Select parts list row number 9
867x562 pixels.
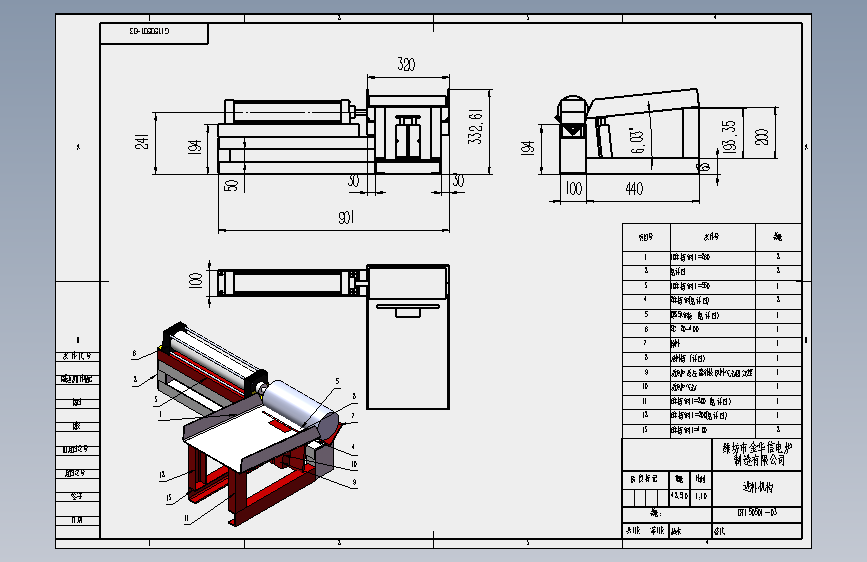point(712,373)
